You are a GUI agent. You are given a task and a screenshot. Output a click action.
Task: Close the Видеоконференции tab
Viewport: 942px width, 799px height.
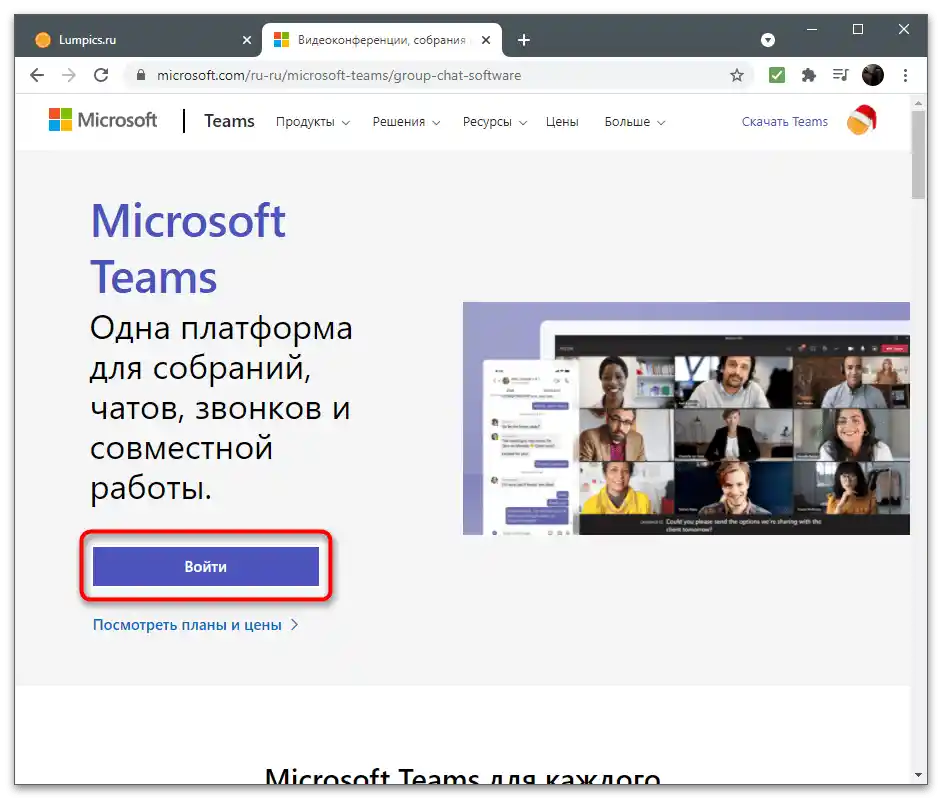(x=486, y=40)
